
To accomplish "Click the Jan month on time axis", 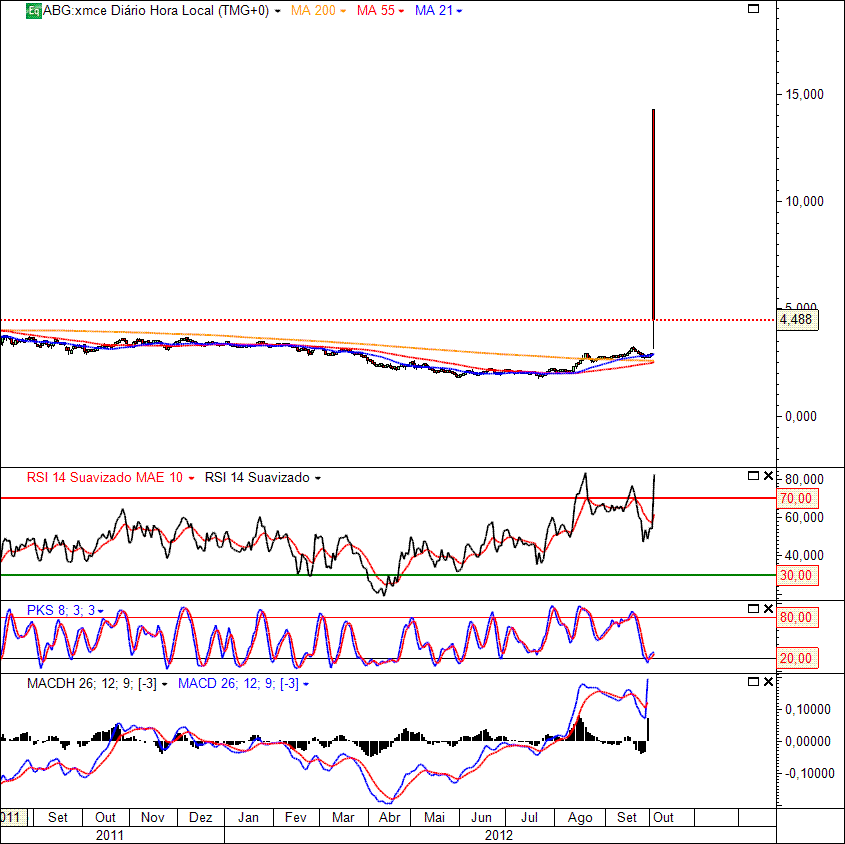I will coord(248,817).
